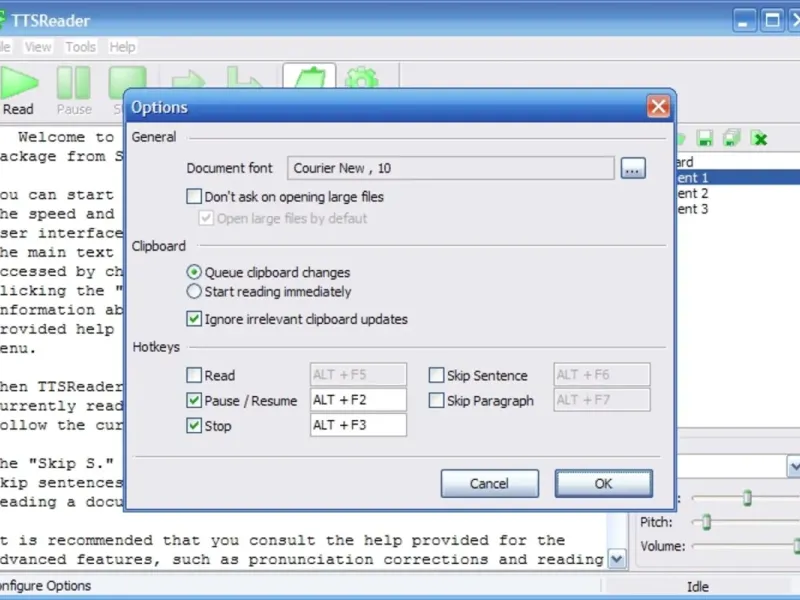Click the Pitch slider handle

tap(706, 521)
